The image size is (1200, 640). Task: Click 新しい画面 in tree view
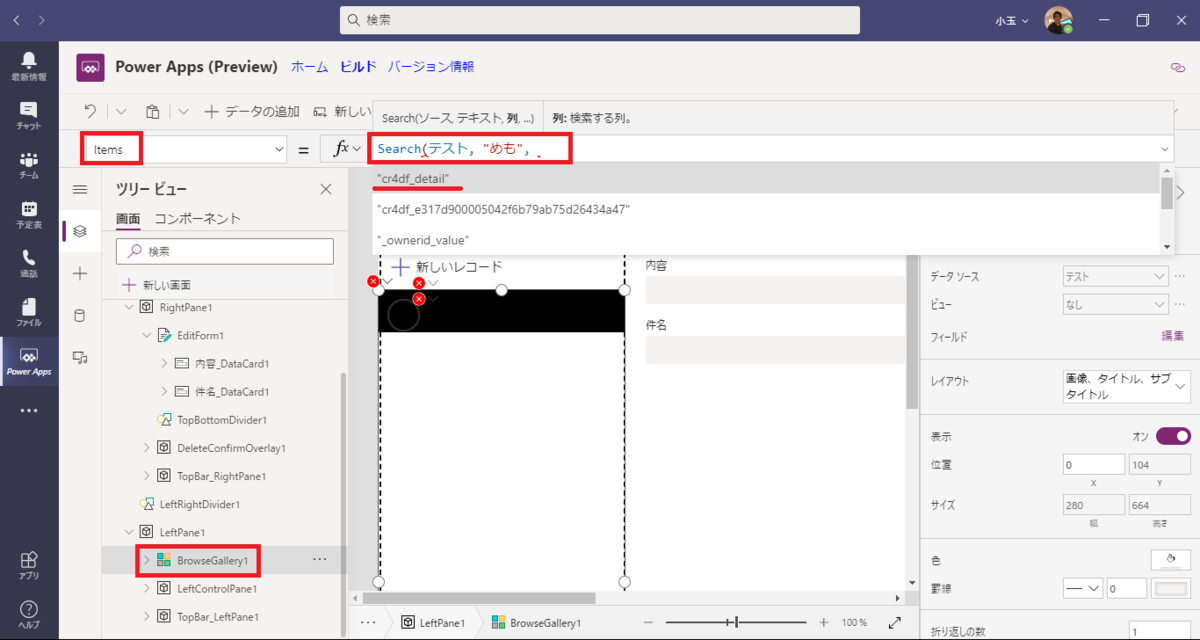pos(157,285)
